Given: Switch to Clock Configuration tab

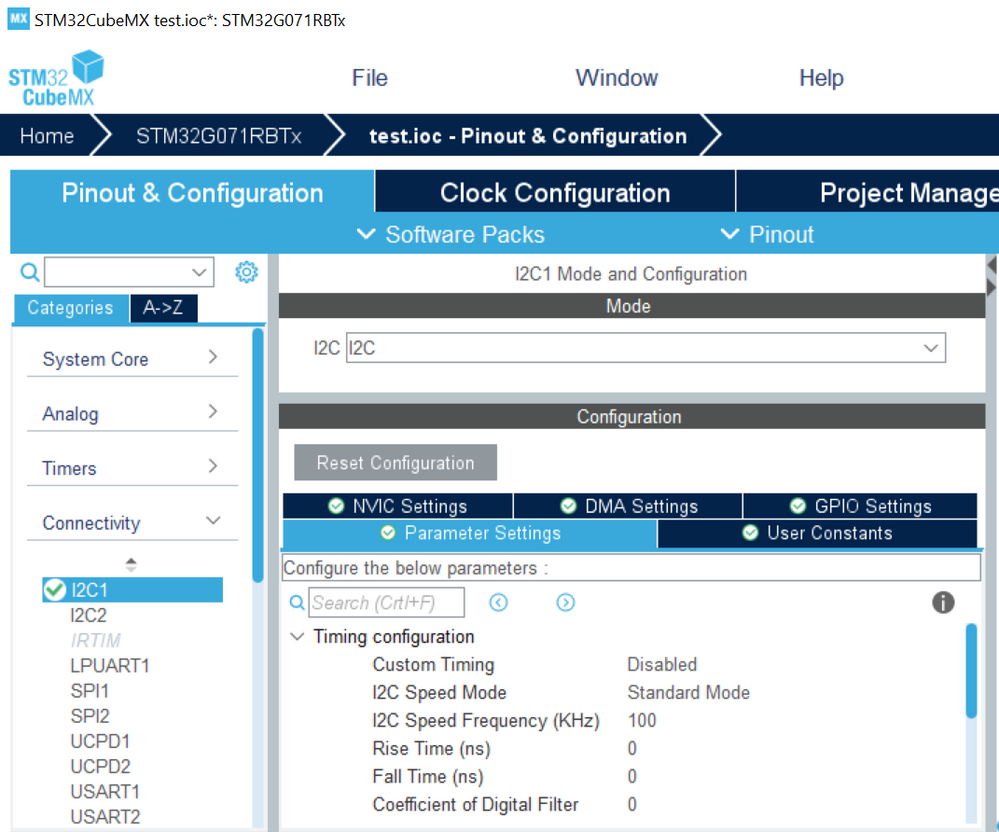Looking at the screenshot, I should click(555, 192).
